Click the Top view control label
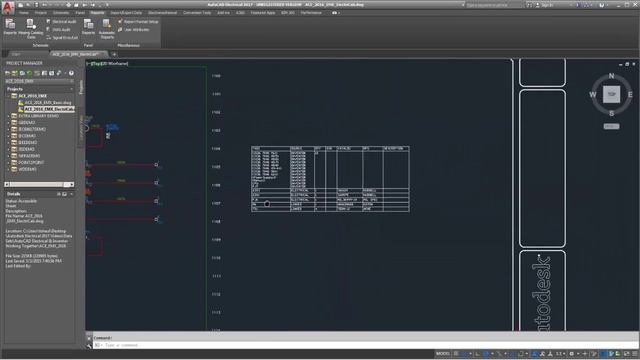 [96, 64]
